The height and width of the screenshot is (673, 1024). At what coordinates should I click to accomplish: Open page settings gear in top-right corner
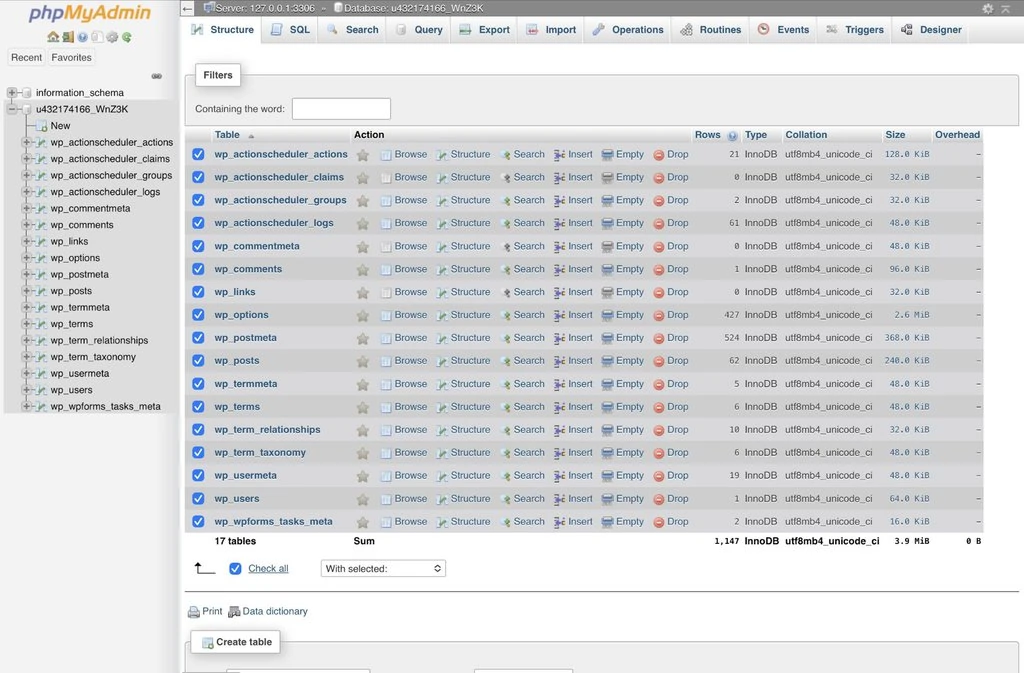click(x=988, y=8)
